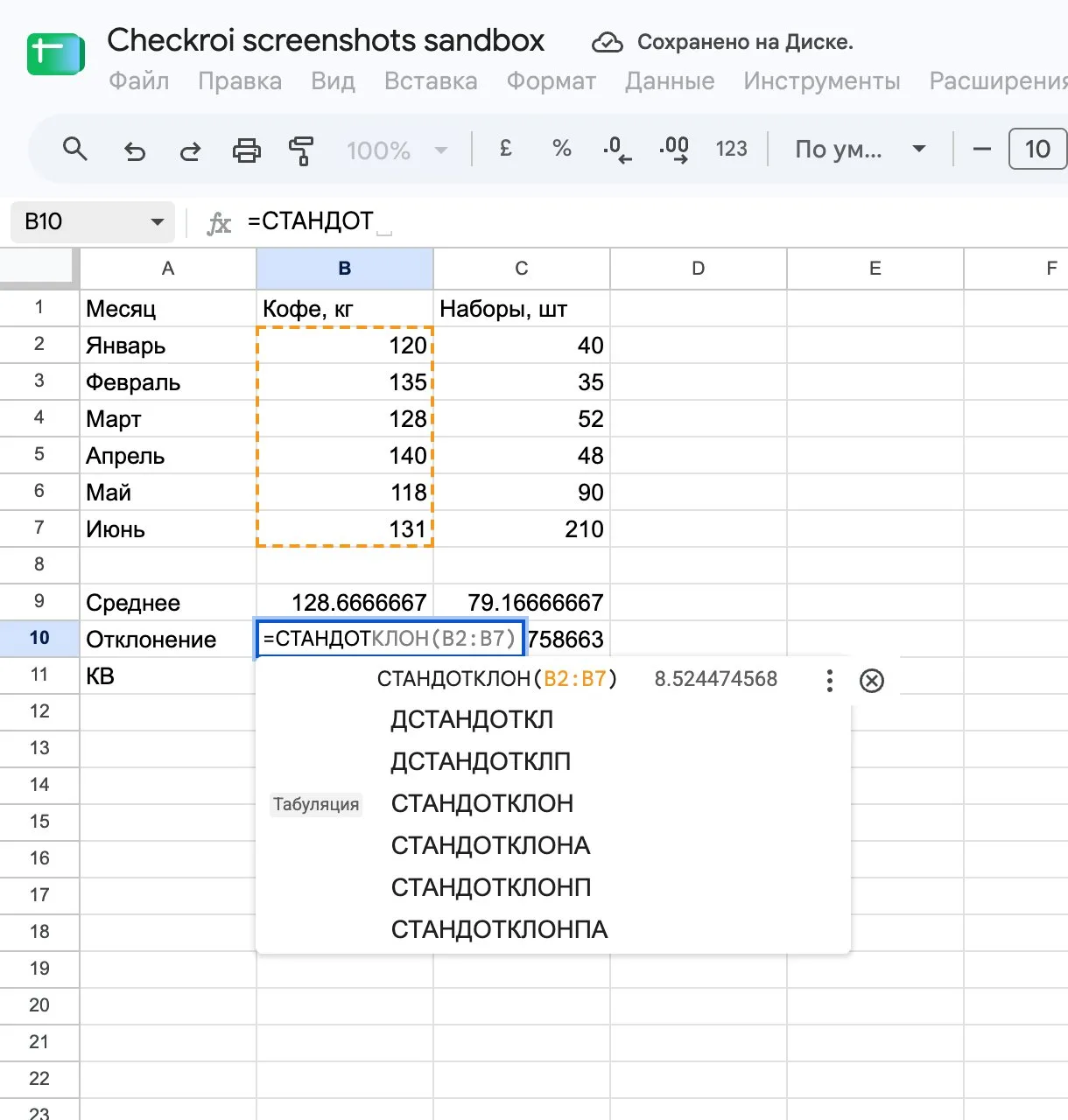Print the spreadsheet
1068x1120 pixels.
pyautogui.click(x=246, y=150)
